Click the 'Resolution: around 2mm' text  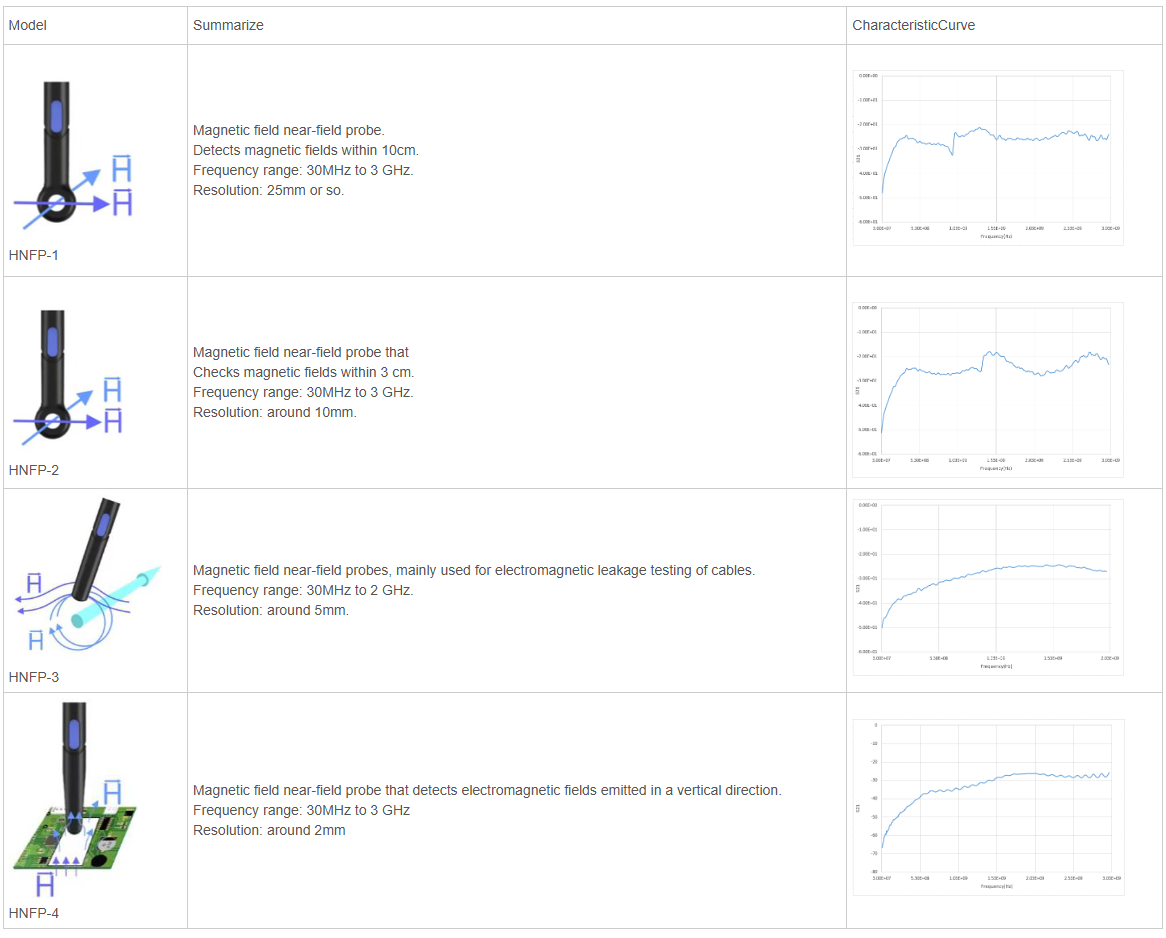click(x=269, y=830)
